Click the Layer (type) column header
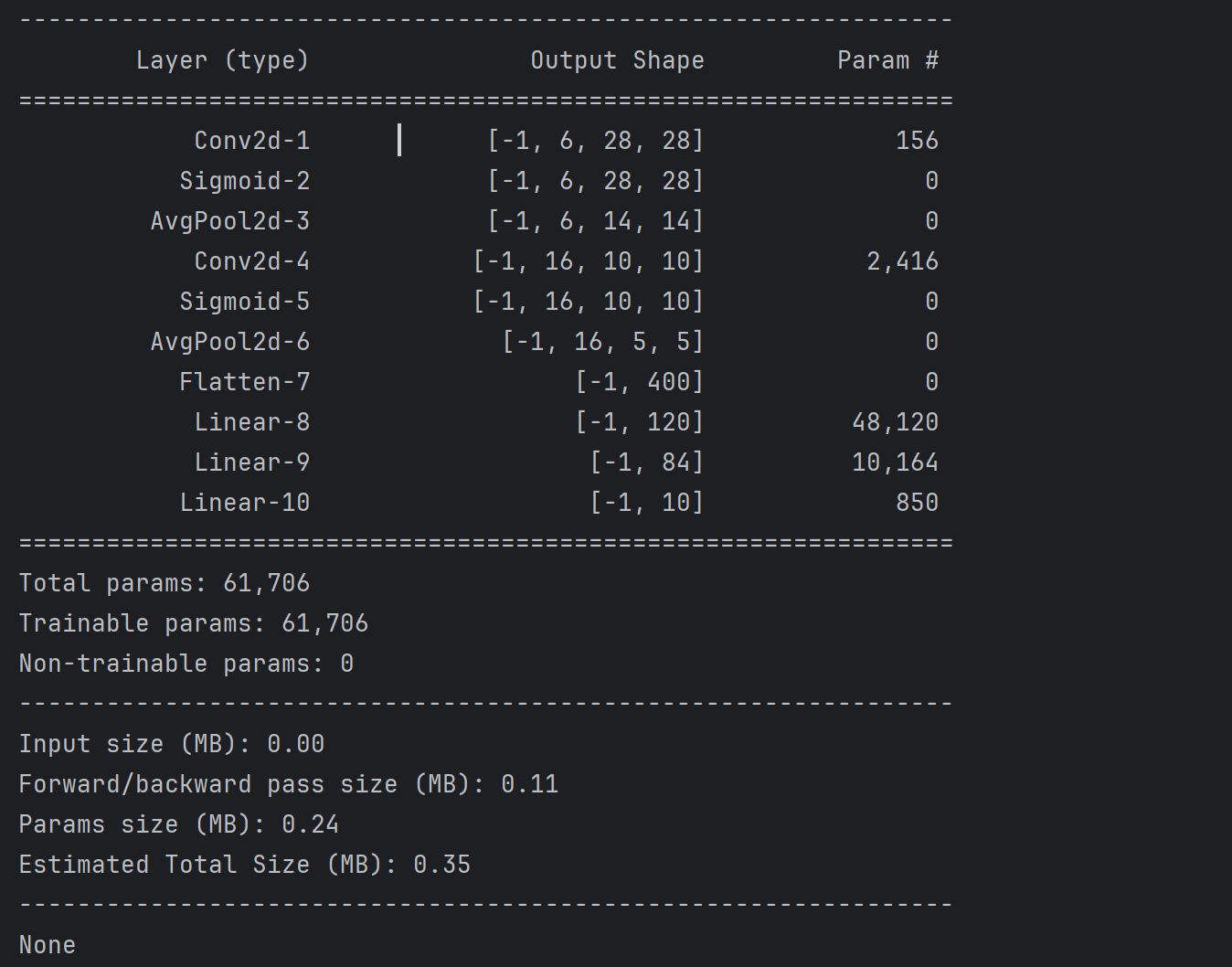The height and width of the screenshot is (967, 1232). (223, 60)
